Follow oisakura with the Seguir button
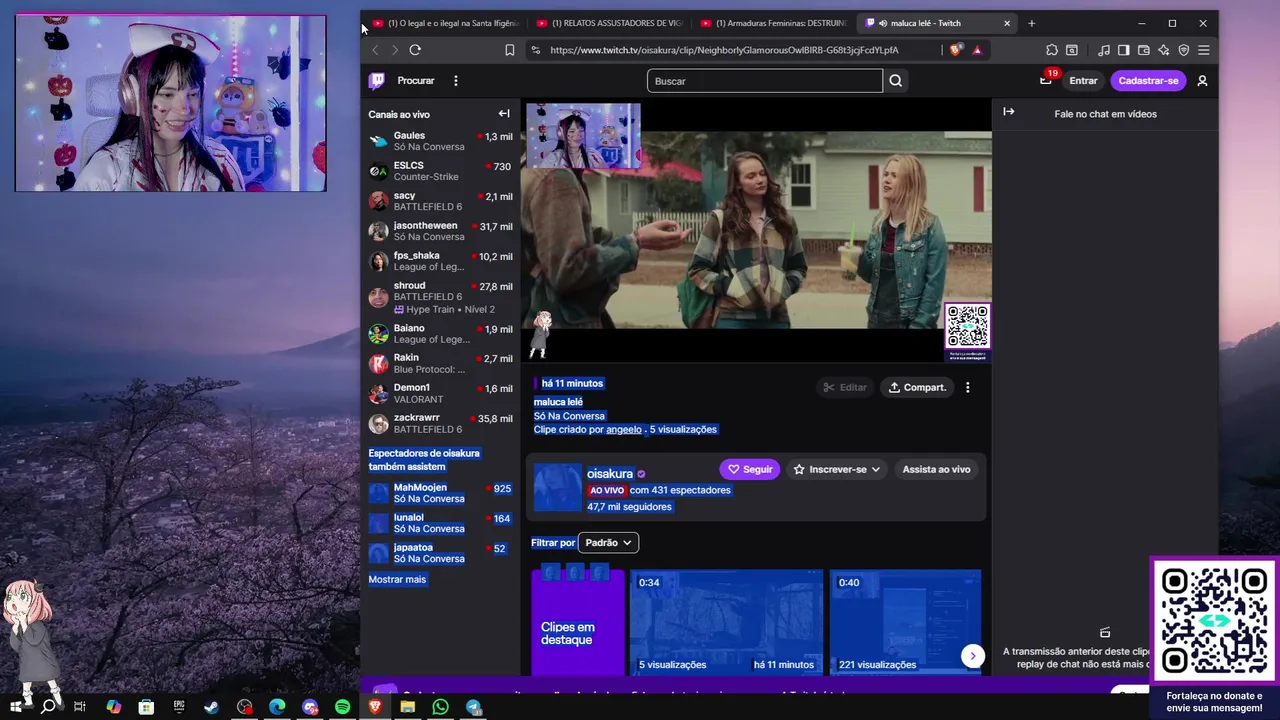 750,469
